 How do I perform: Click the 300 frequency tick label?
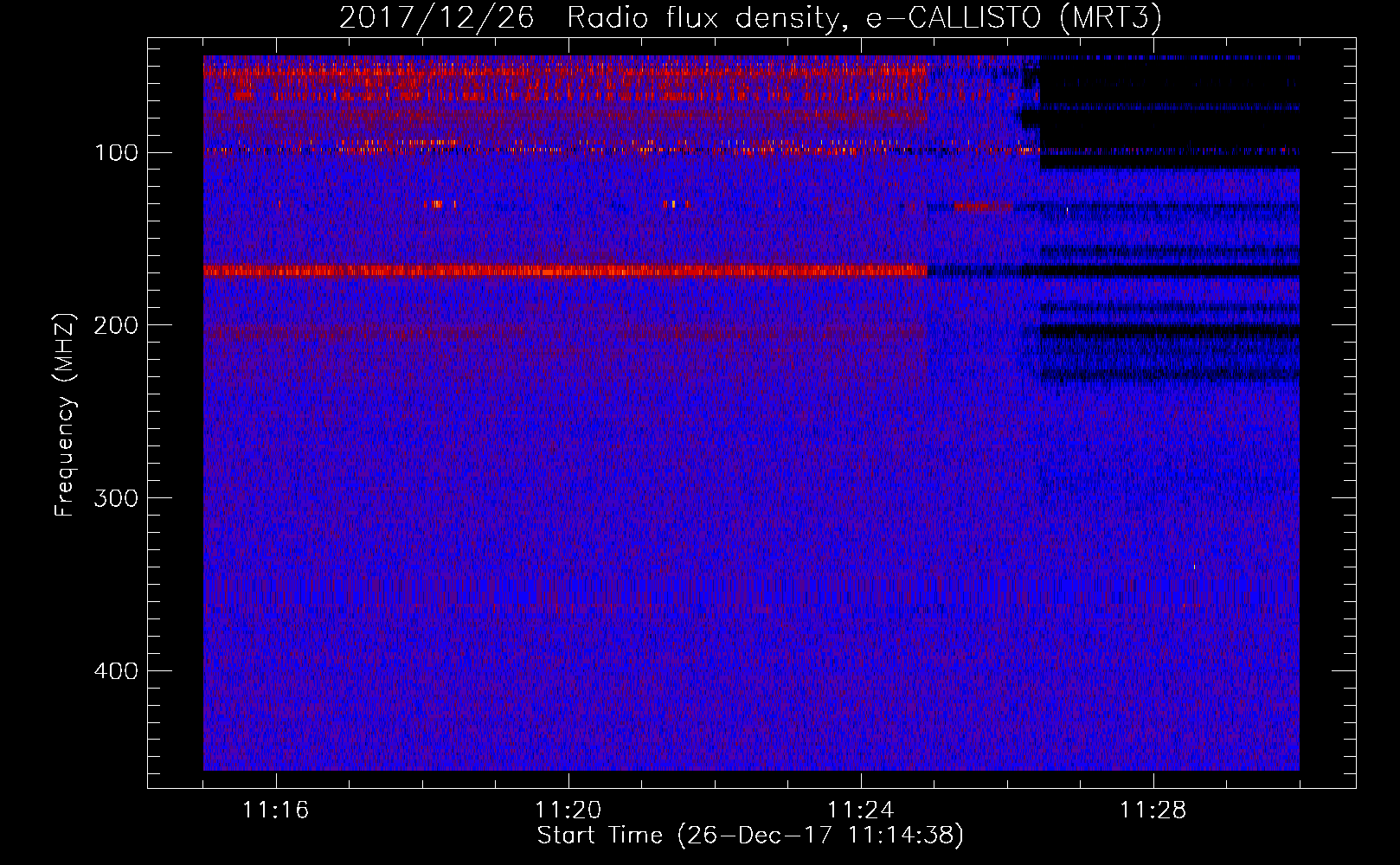[x=117, y=498]
